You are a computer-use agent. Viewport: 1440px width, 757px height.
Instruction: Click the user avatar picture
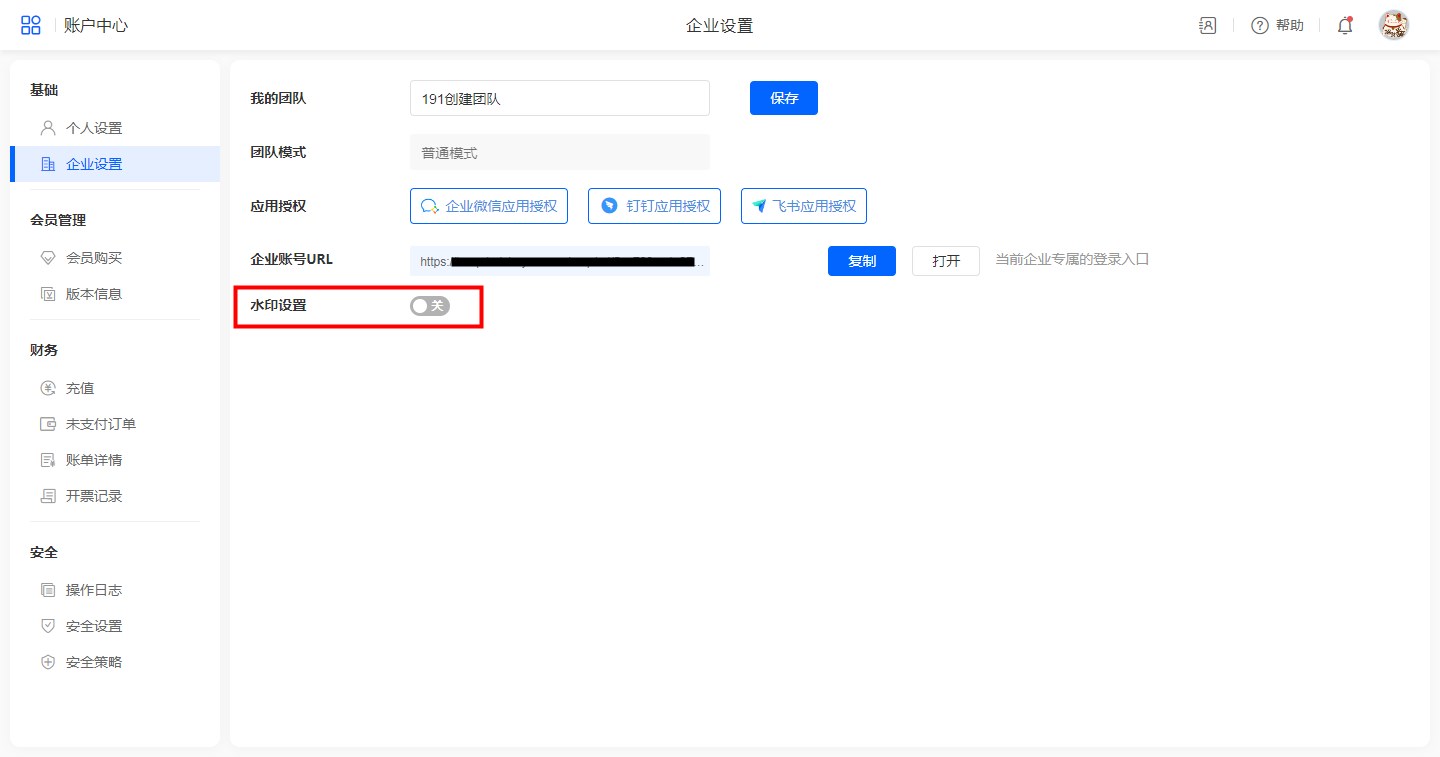pyautogui.click(x=1393, y=26)
